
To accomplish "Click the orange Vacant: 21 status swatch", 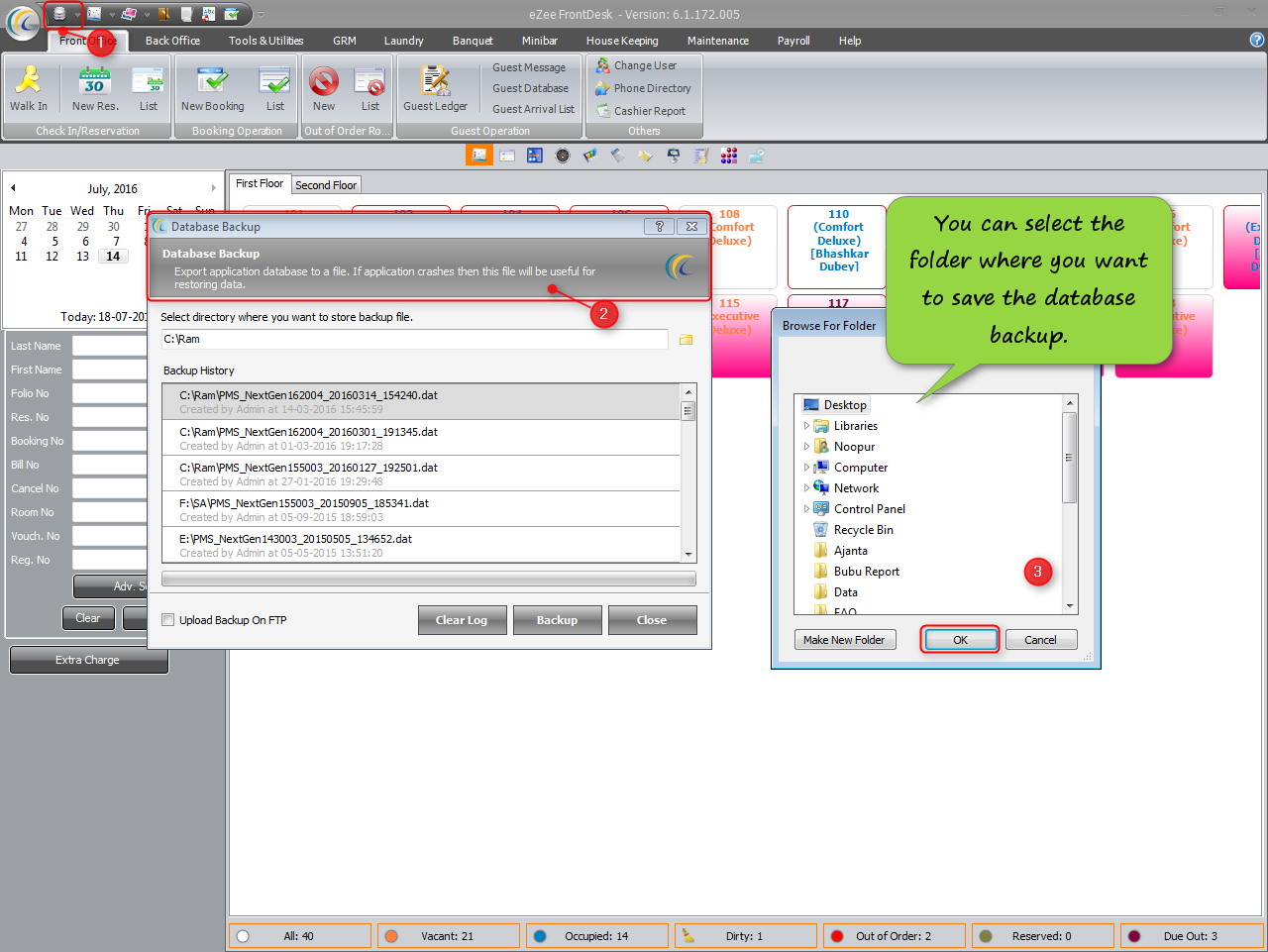I will click(391, 936).
